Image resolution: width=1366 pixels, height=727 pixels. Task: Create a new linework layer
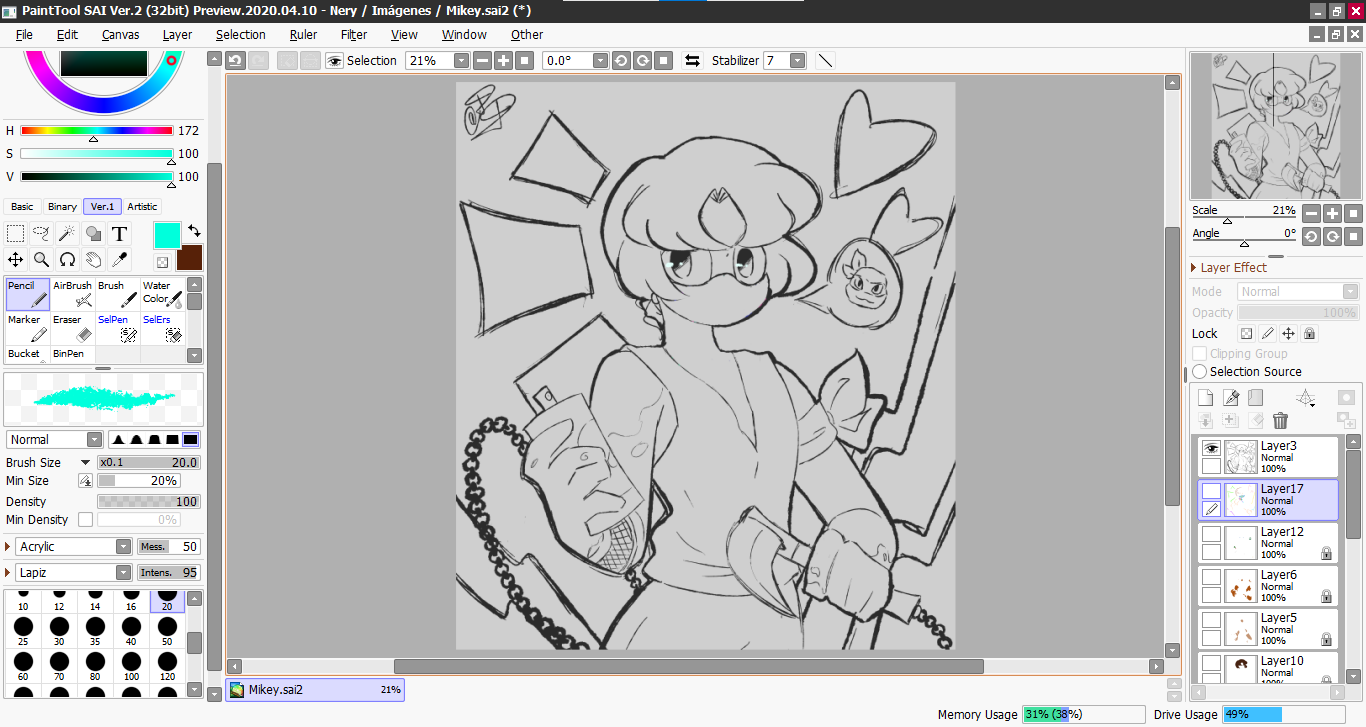[x=1231, y=398]
